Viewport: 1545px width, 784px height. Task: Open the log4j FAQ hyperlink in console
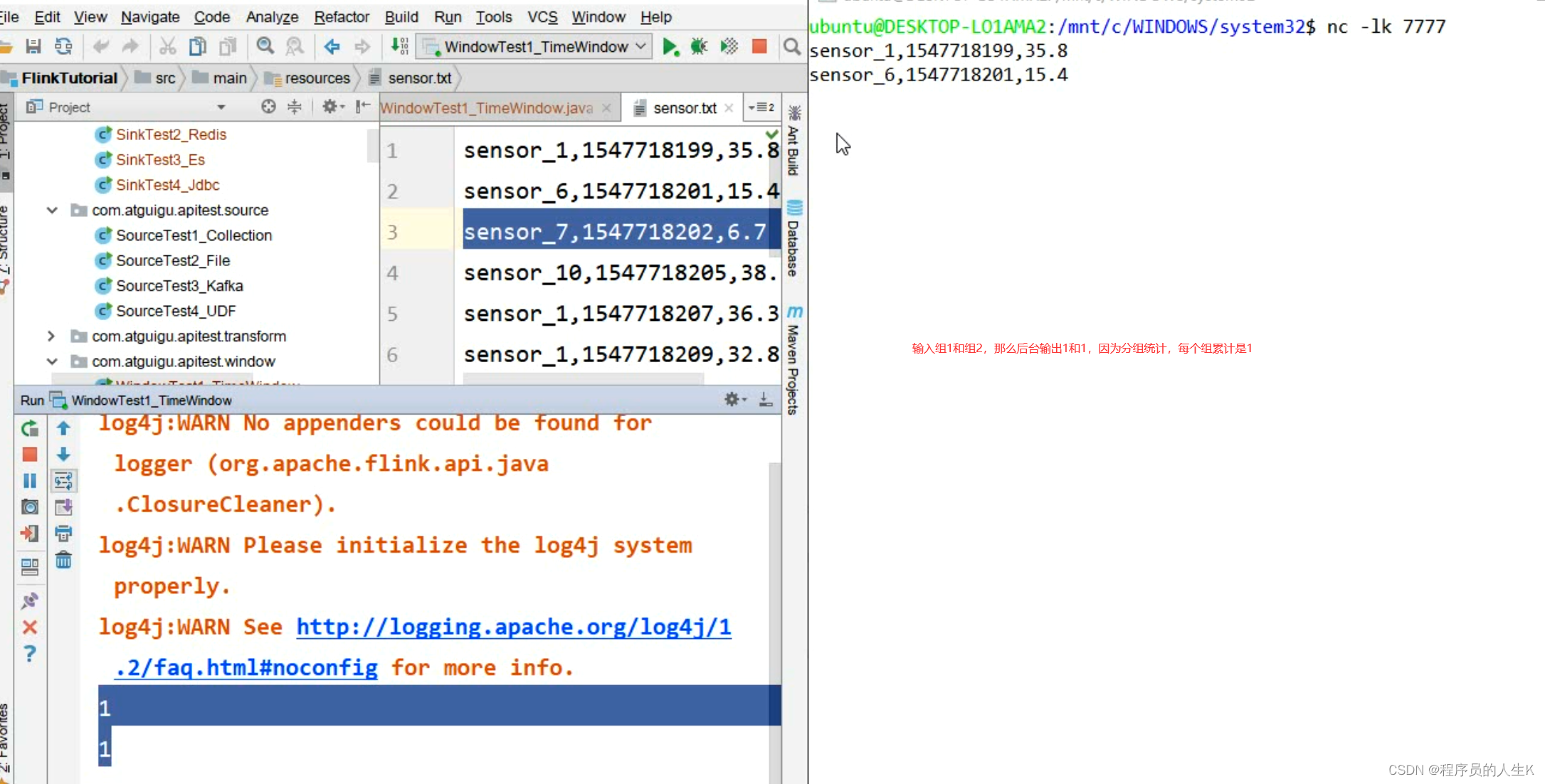(x=513, y=627)
